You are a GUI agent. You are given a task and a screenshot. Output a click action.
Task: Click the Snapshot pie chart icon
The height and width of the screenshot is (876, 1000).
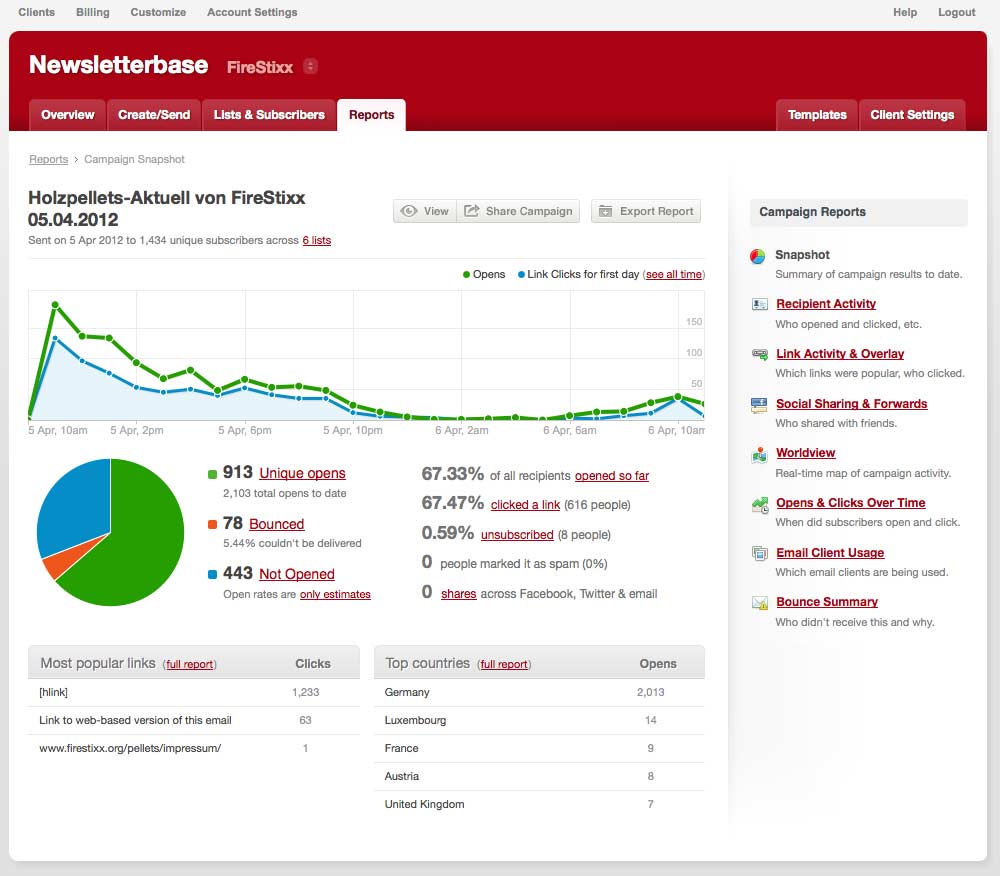tap(758, 256)
